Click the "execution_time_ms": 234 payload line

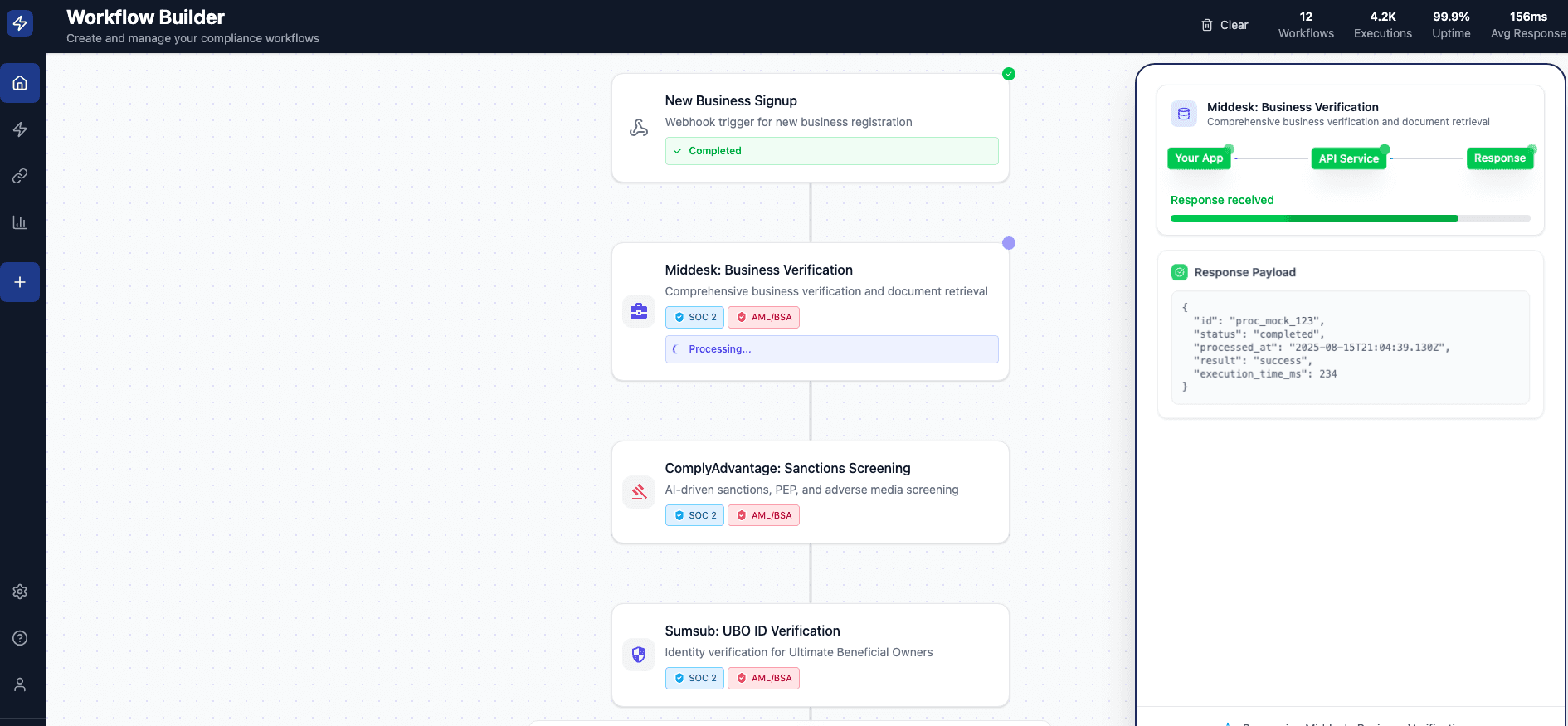tap(1265, 374)
